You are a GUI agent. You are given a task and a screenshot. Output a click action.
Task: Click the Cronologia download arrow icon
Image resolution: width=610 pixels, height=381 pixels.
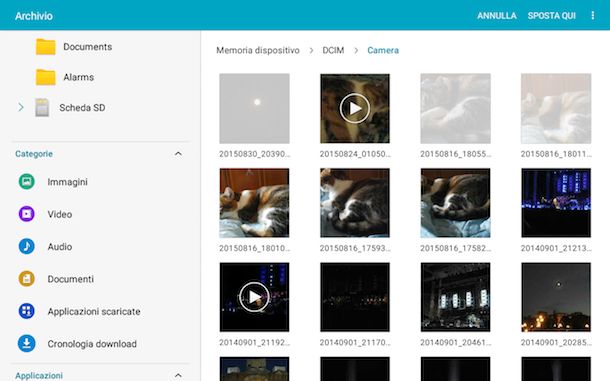tap(26, 343)
